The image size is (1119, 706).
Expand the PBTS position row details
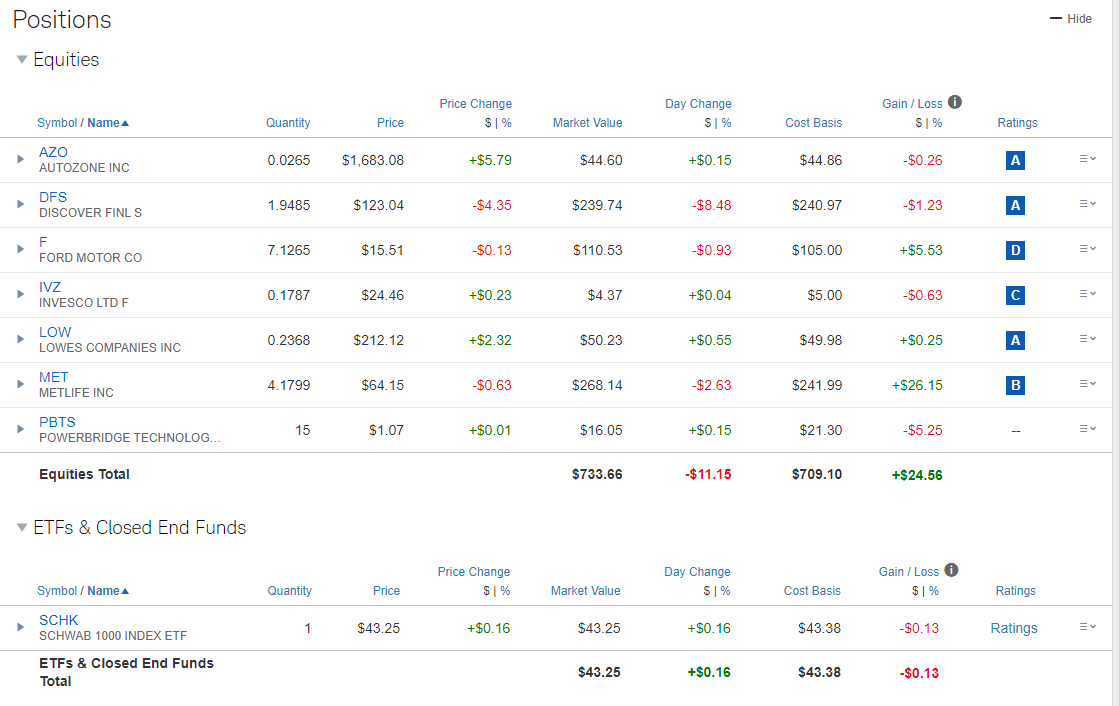tap(20, 429)
